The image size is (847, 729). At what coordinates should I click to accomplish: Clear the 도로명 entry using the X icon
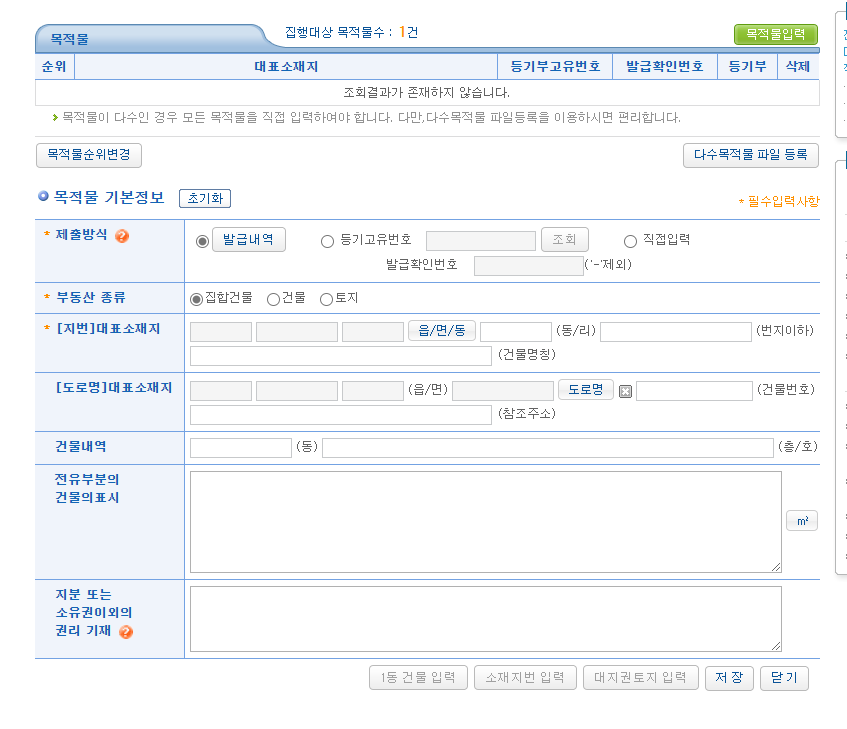[x=625, y=390]
